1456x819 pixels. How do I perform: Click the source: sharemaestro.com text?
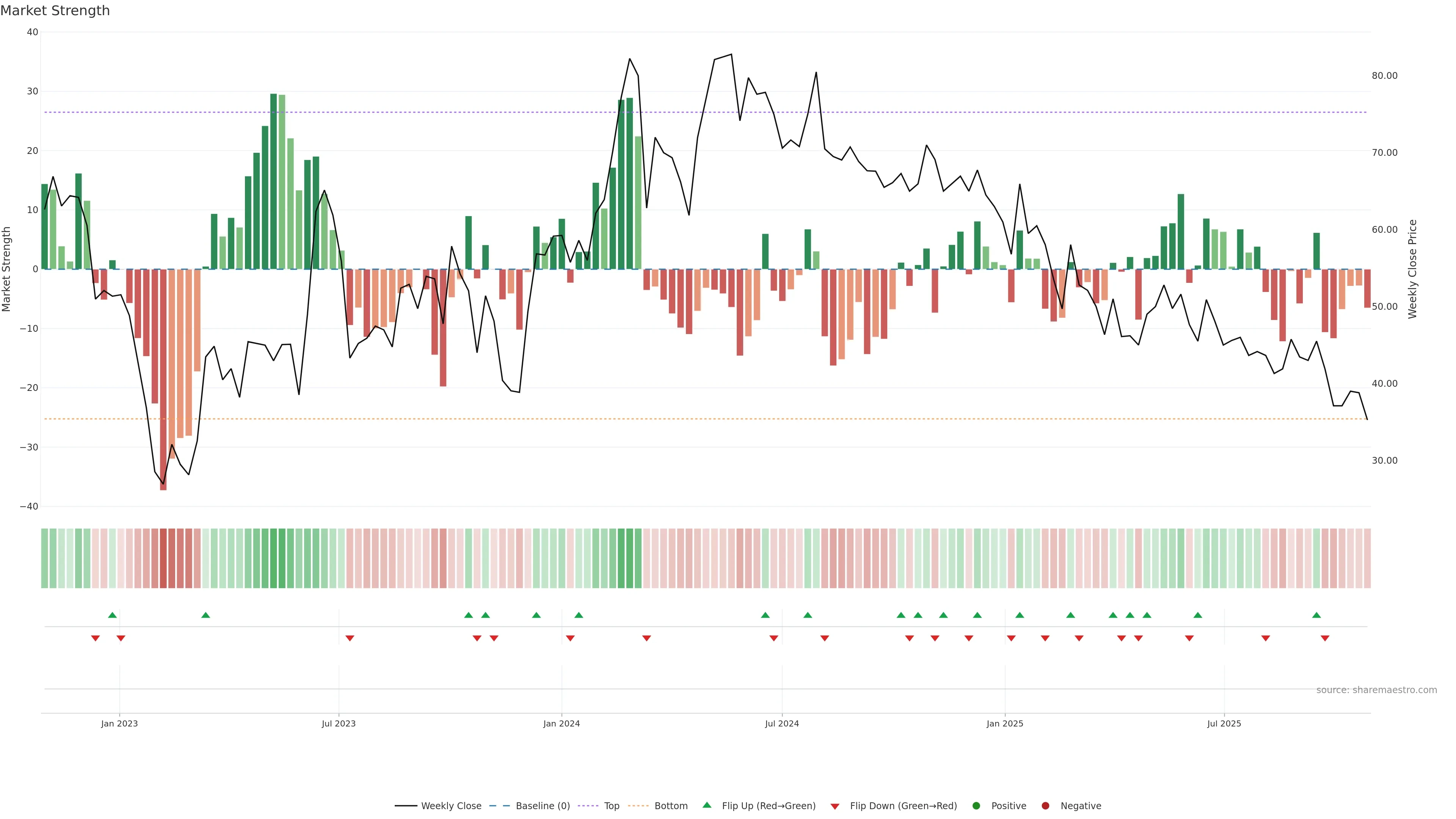point(1376,690)
